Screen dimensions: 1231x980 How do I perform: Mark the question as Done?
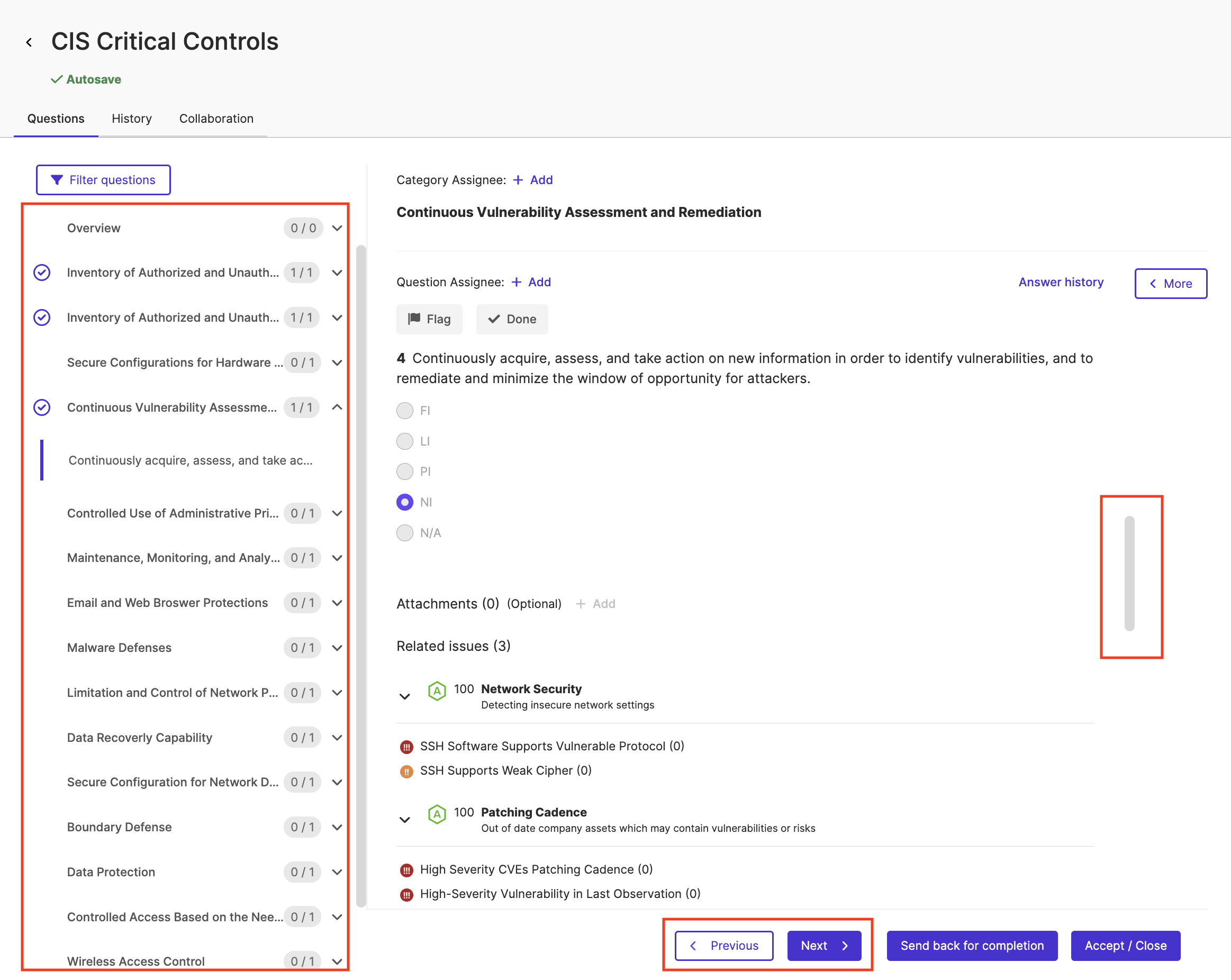[x=512, y=319]
